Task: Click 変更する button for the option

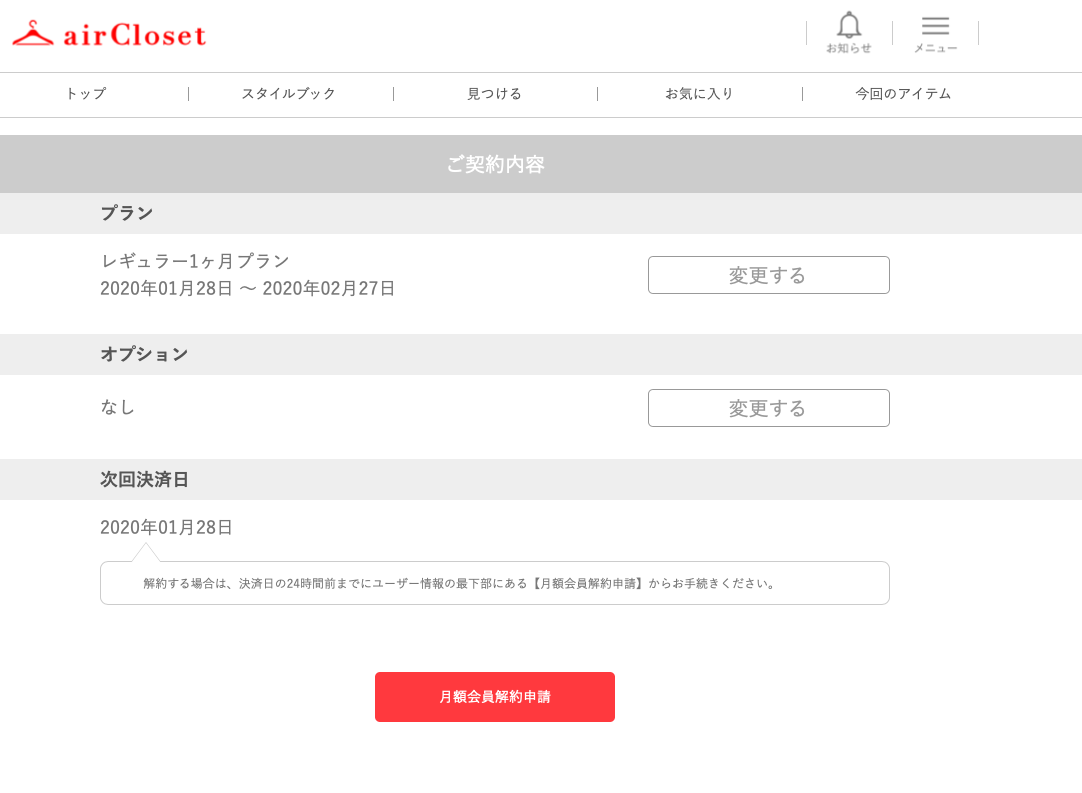Action: point(769,408)
